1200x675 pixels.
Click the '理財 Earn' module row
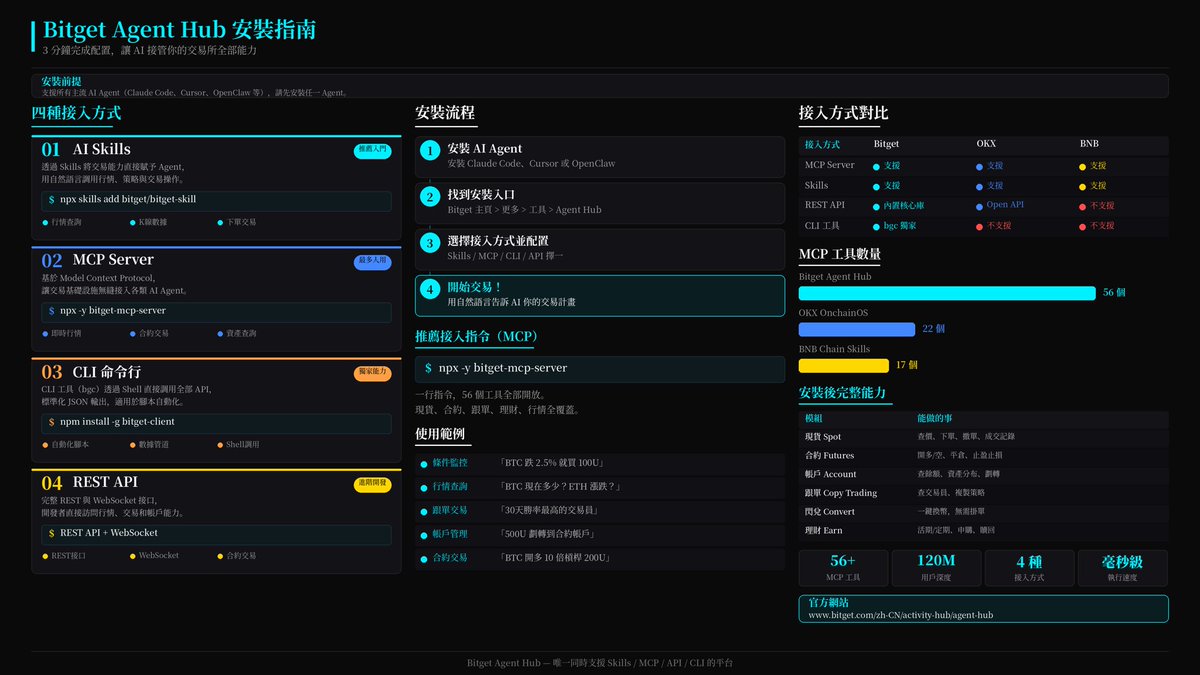983,530
